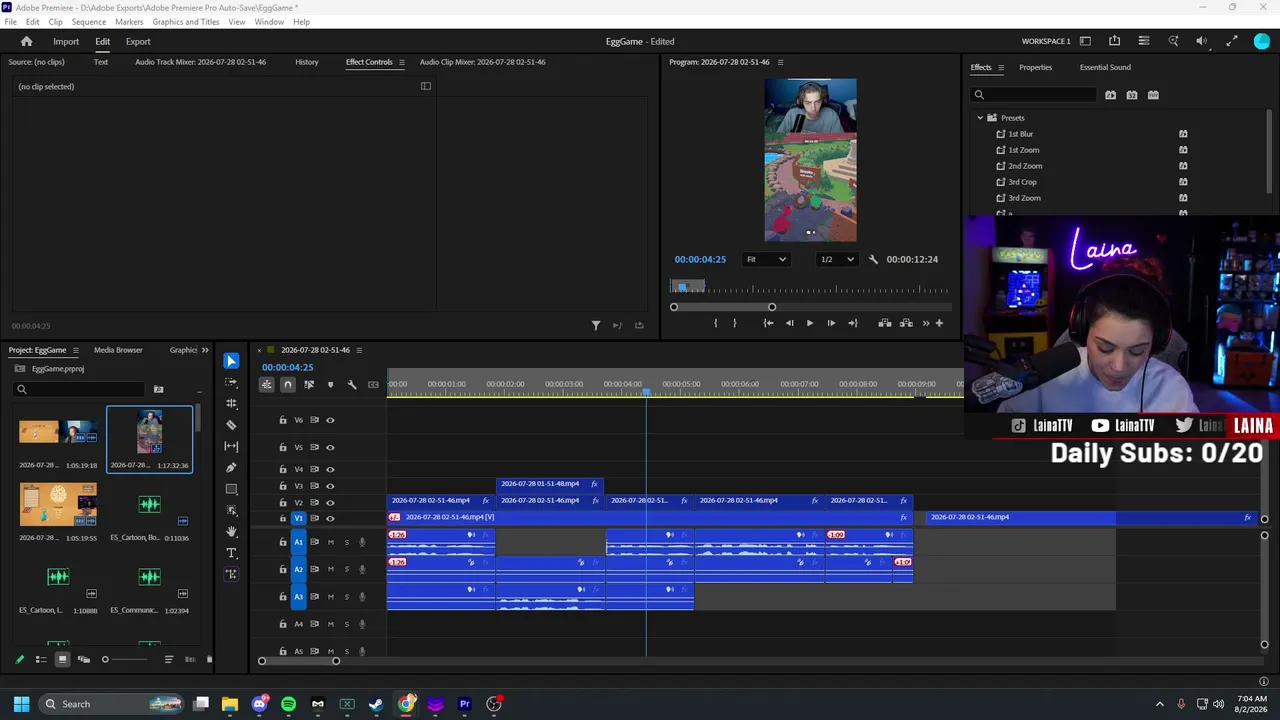Screen dimensions: 1280x720
Task: Click the Export workspace button
Action: coord(138,41)
